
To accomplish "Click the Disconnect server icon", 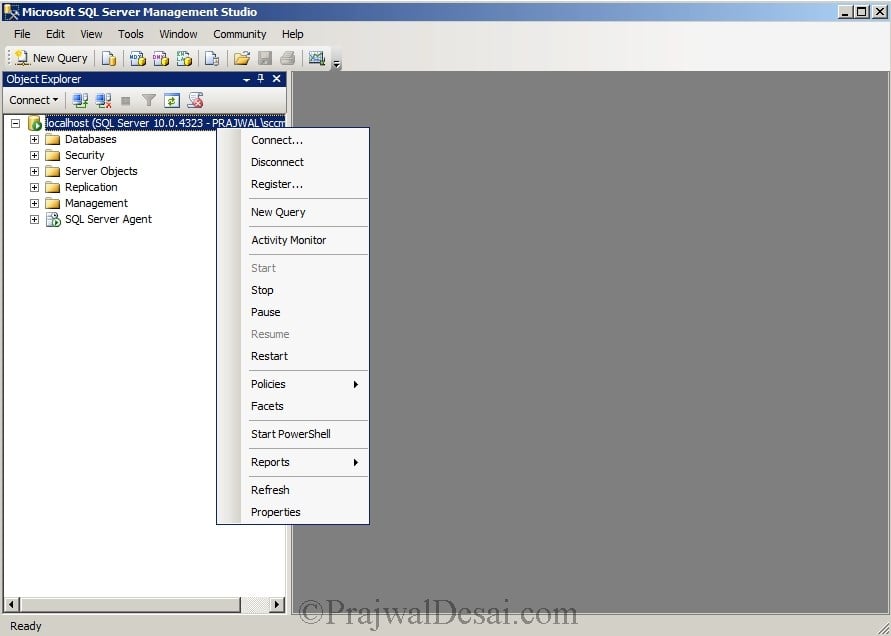I will [x=103, y=101].
